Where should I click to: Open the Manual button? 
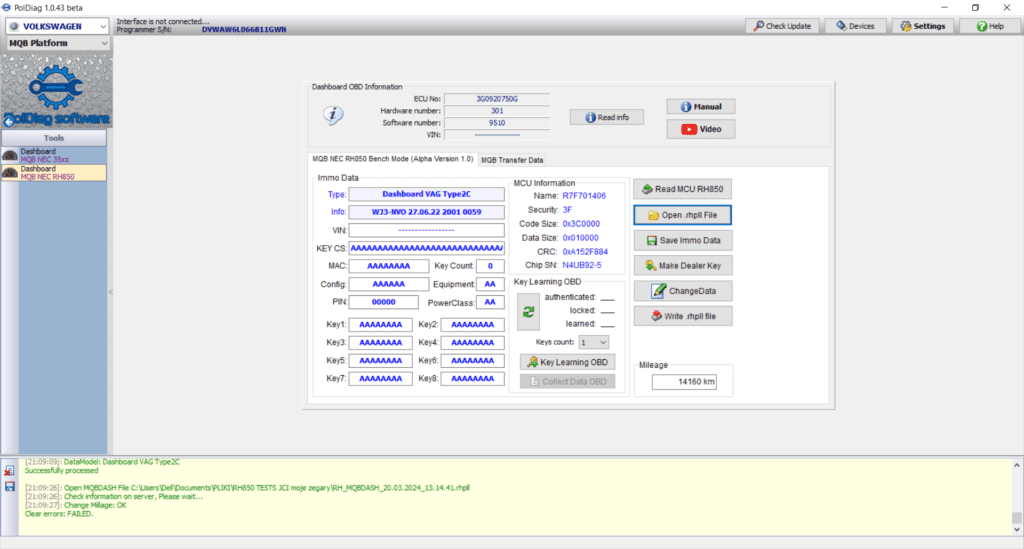pyautogui.click(x=701, y=106)
